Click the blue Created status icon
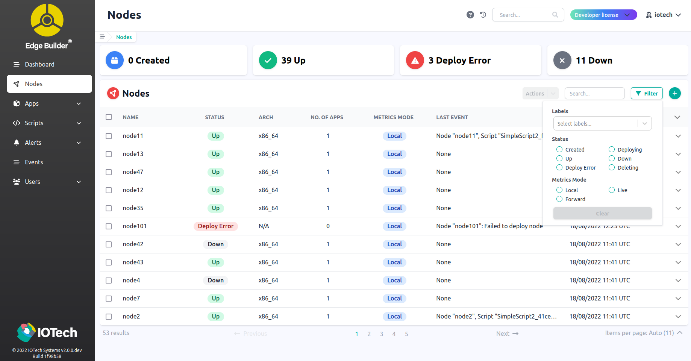This screenshot has height=361, width=691. tap(115, 60)
